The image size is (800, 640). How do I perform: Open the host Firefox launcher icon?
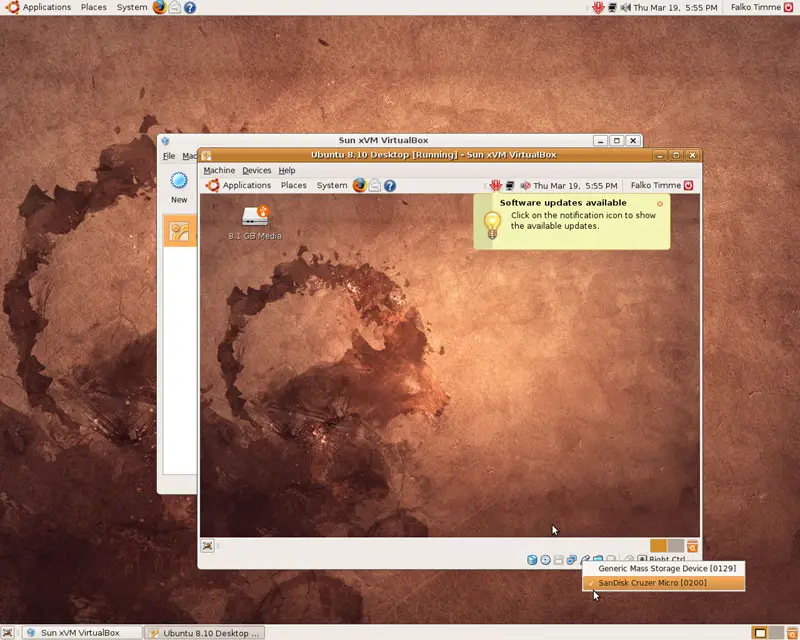[x=160, y=7]
